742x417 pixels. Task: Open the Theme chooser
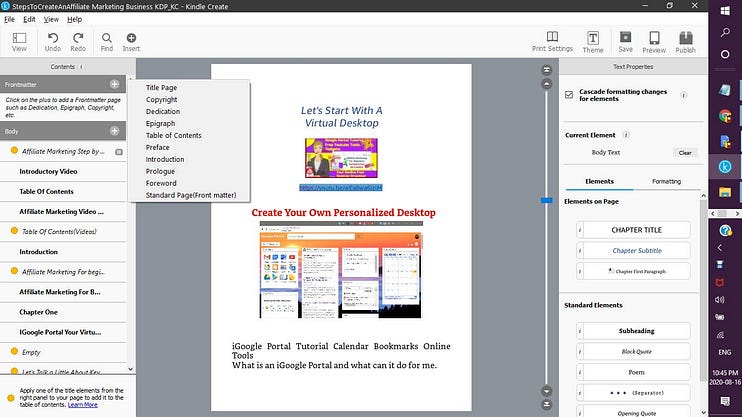pyautogui.click(x=593, y=42)
